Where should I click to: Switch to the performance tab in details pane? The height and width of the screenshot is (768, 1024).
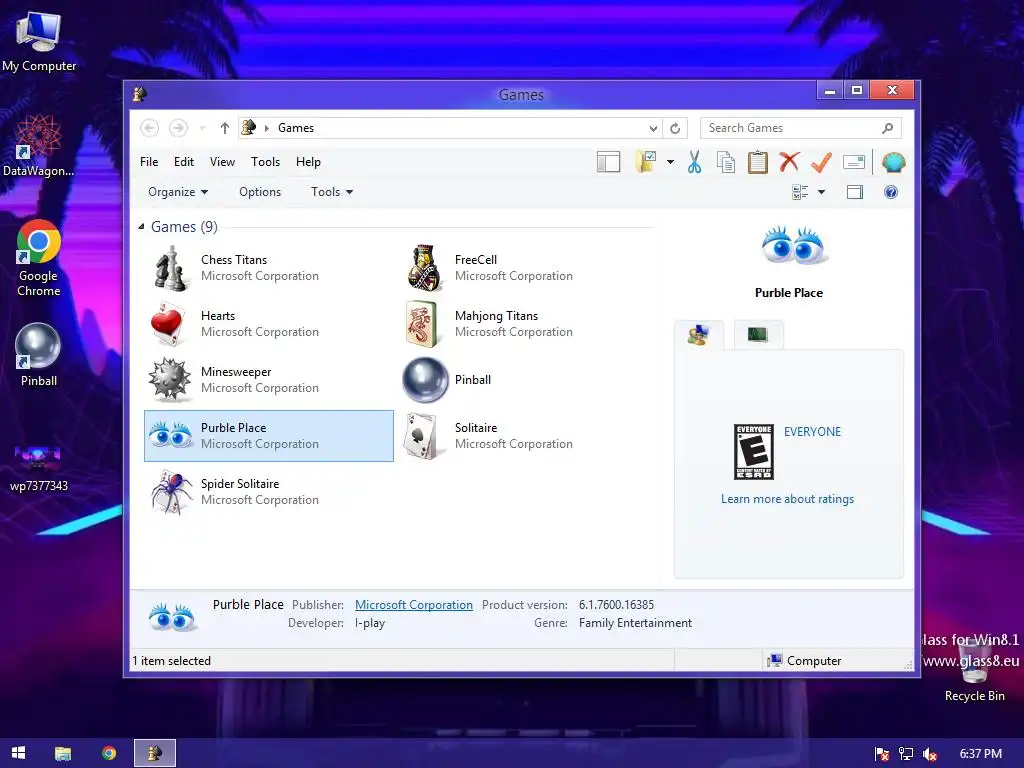(758, 334)
